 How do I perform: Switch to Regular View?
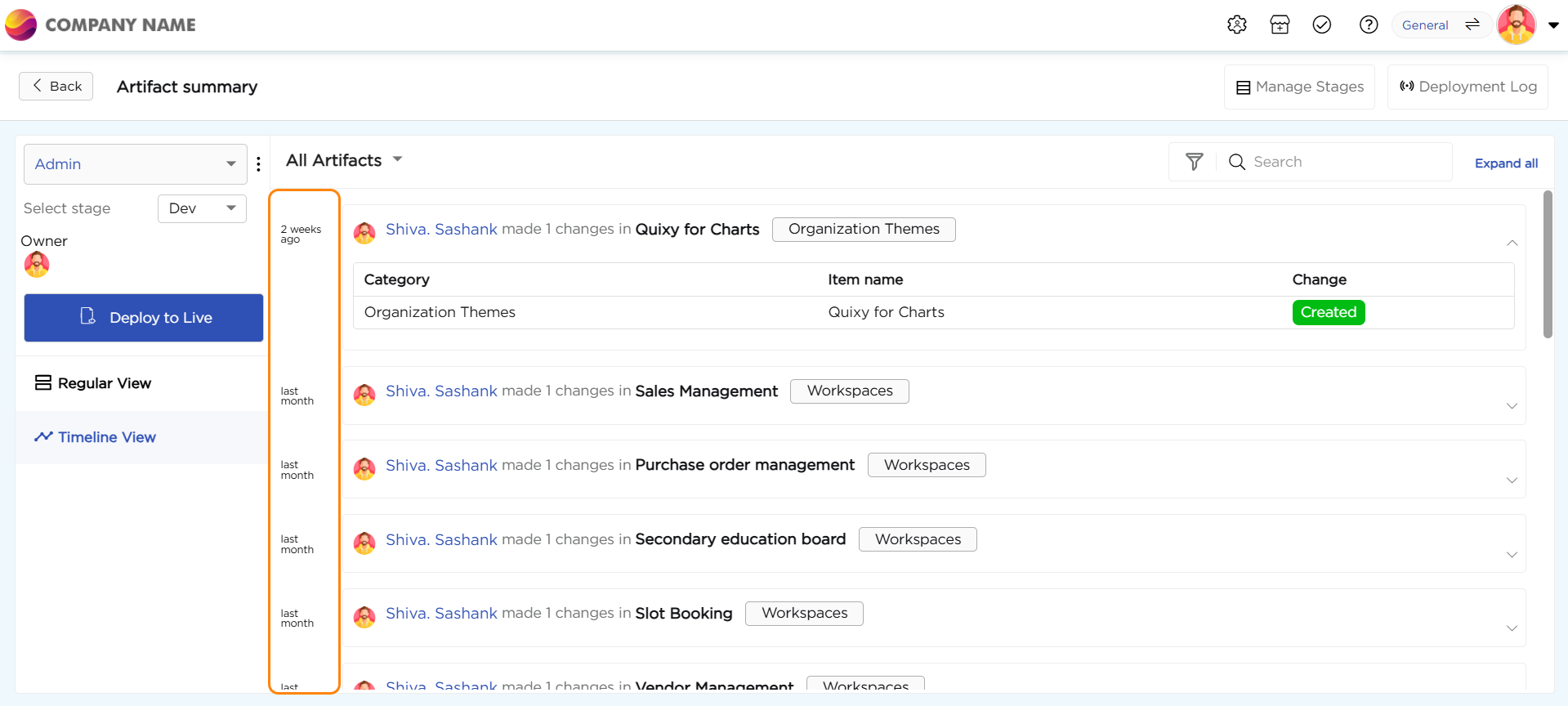pos(93,383)
